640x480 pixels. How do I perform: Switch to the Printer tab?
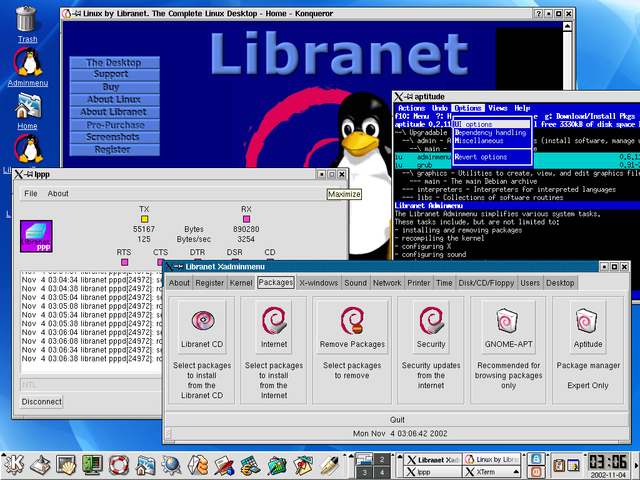click(x=419, y=283)
